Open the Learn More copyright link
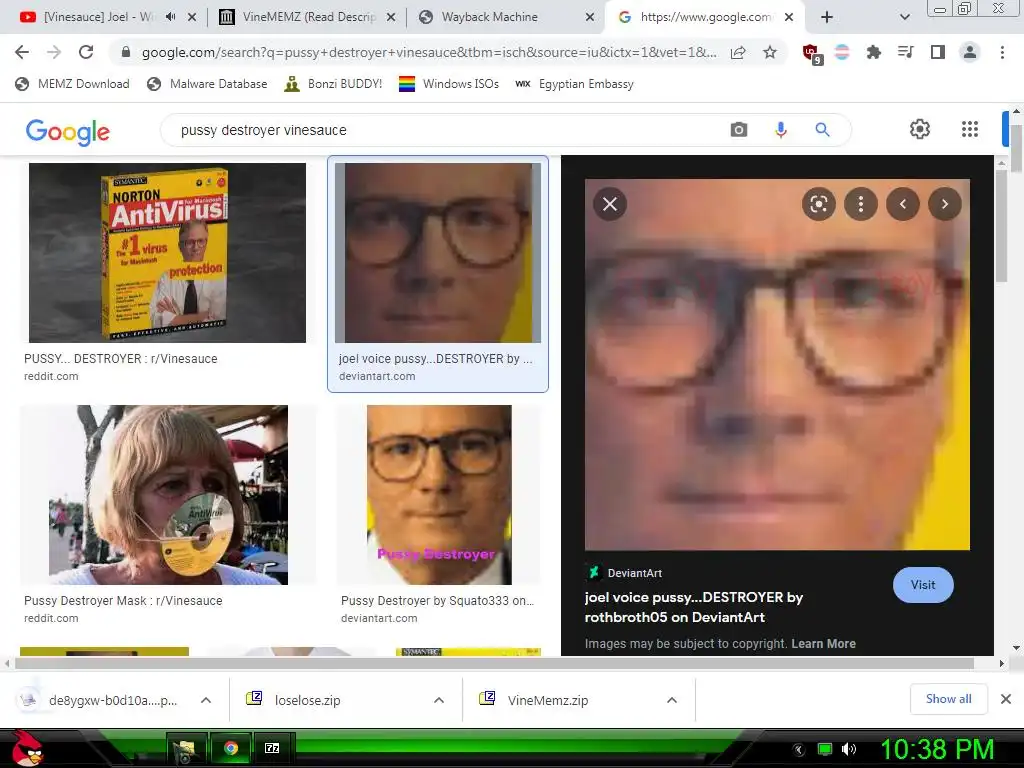 [x=823, y=643]
